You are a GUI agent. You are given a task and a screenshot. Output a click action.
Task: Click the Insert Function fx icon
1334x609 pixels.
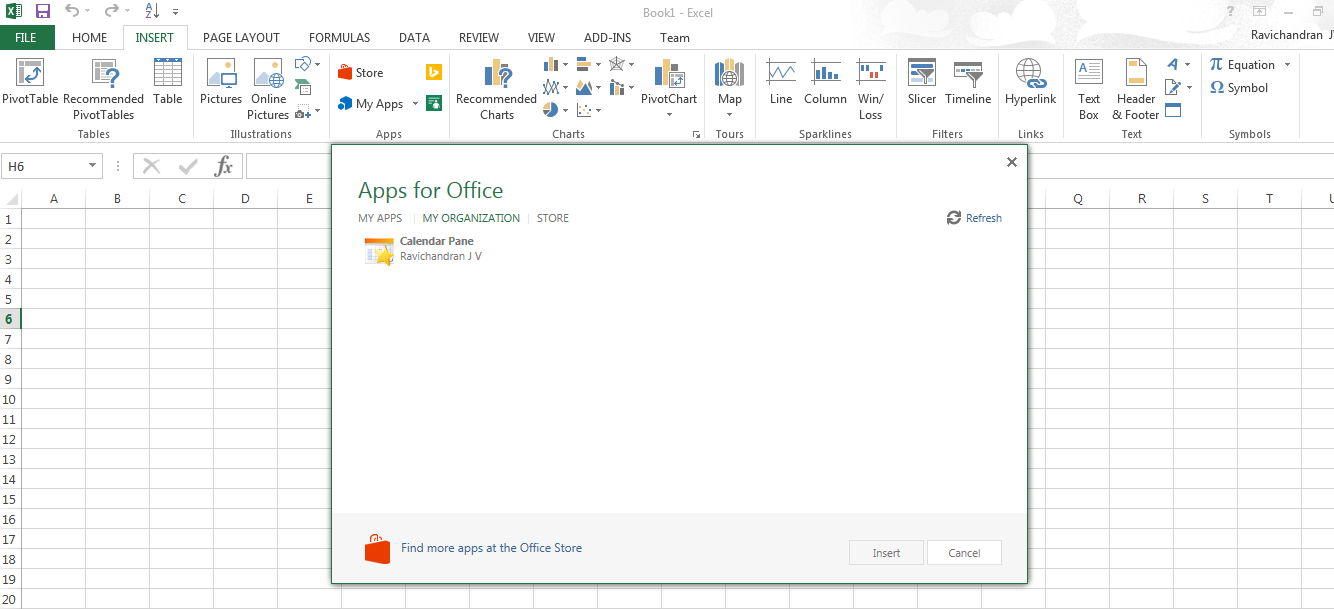(x=225, y=166)
